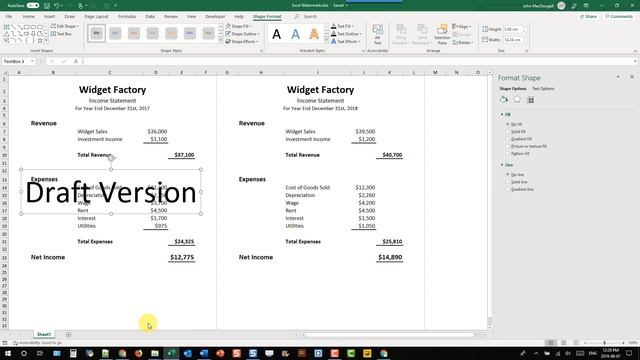
Task: Expand the Insert Shapes gallery arrow
Action: pos(46,40)
